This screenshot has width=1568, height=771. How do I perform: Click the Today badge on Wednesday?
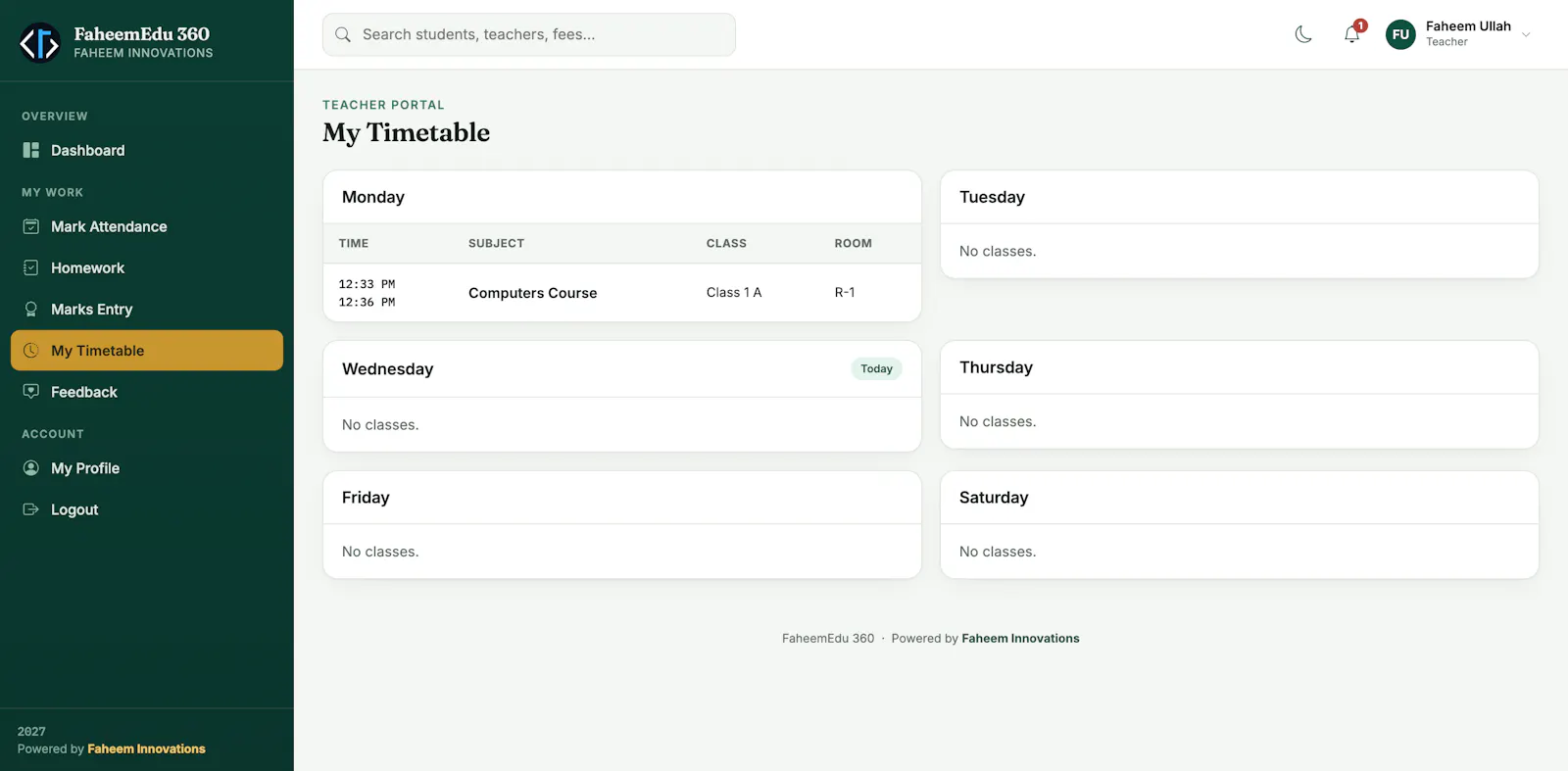click(x=876, y=368)
